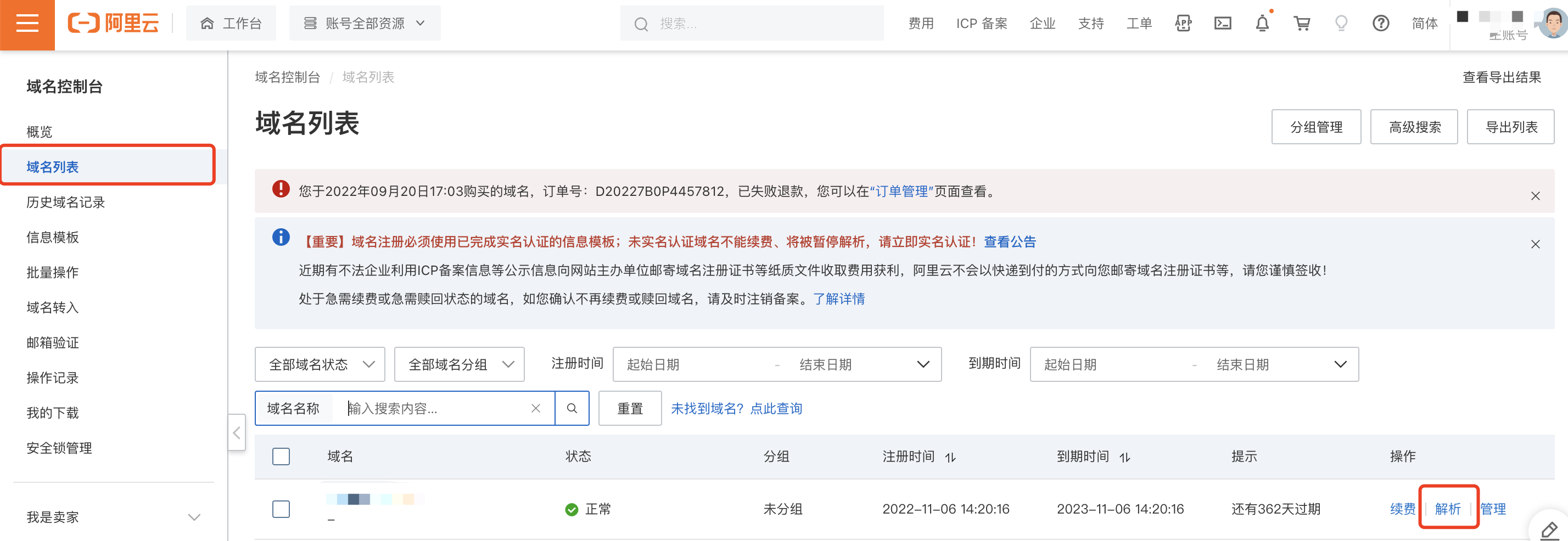Collapse the sidebar with arrow handle
Image resolution: width=1568 pixels, height=541 pixels.
[x=237, y=433]
